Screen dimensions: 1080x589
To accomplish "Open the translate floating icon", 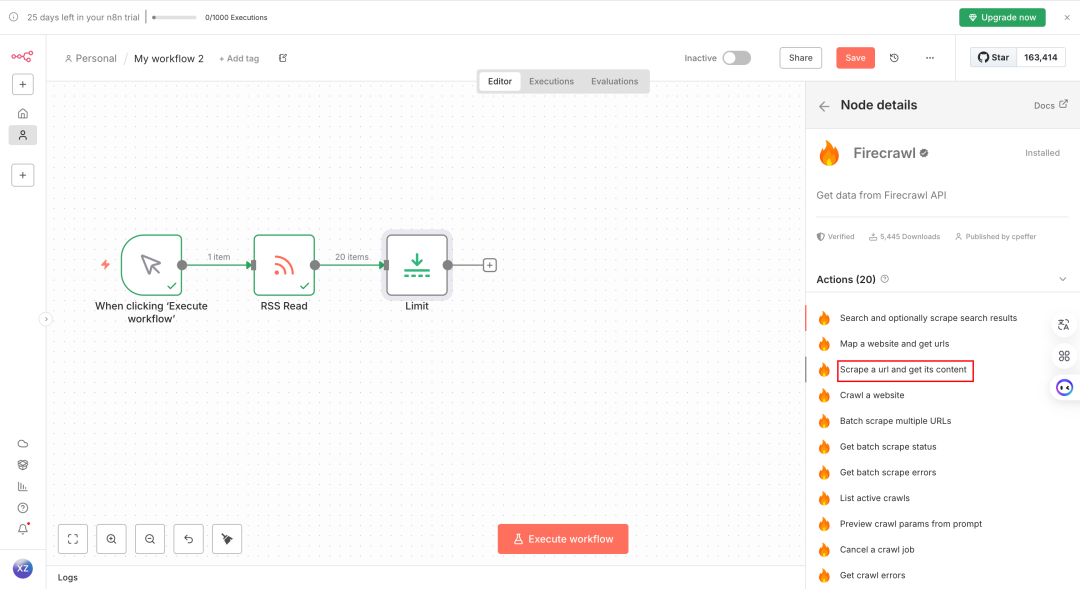I will pos(1064,324).
